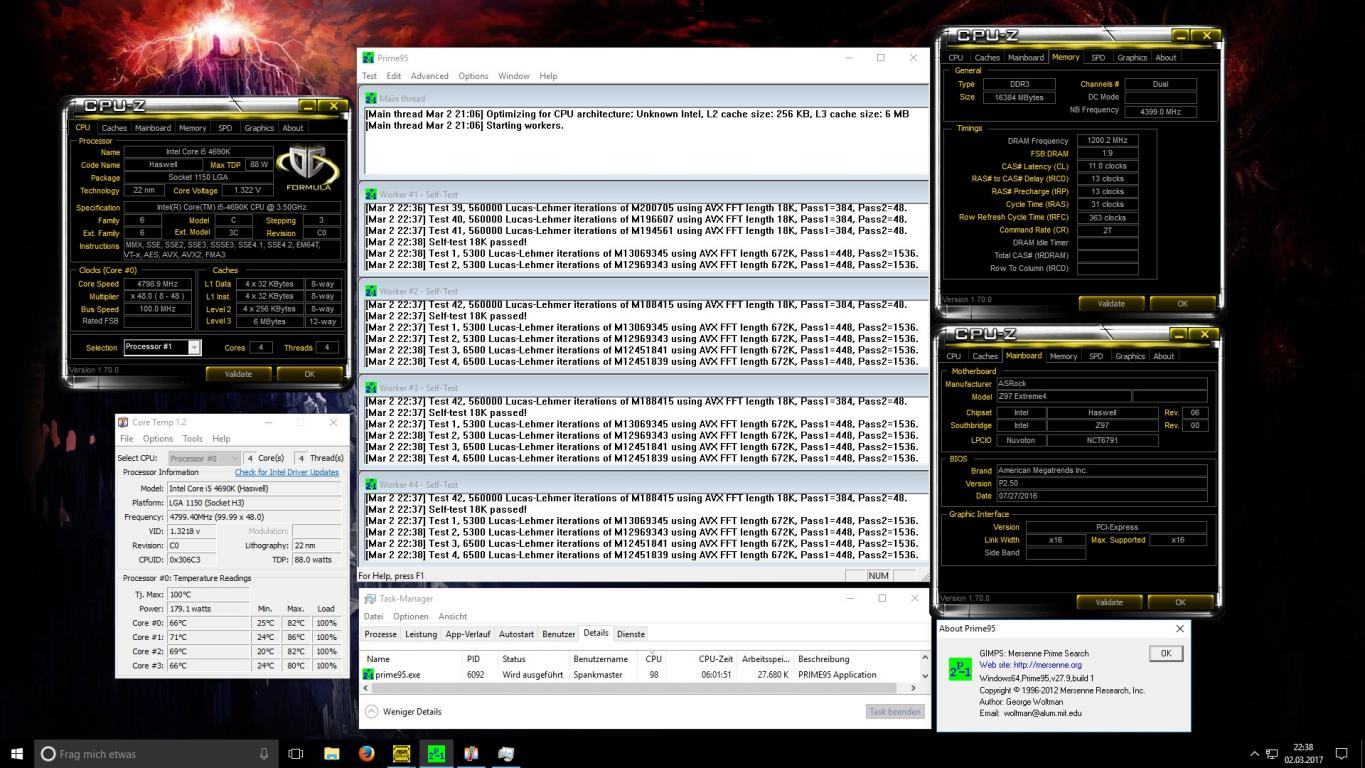Switch to the Autostart tab in Task-Manager
Screen dimensions: 1365x768
(x=516, y=634)
